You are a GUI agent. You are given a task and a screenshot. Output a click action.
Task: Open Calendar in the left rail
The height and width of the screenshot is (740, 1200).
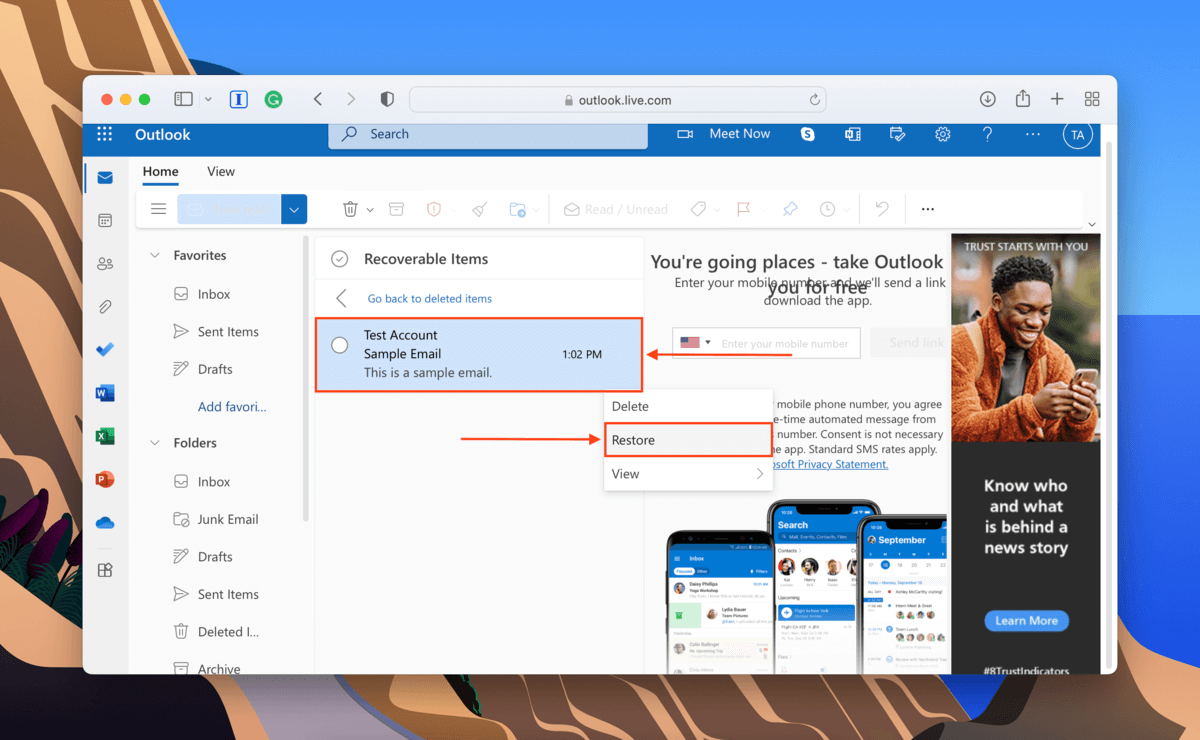pyautogui.click(x=105, y=220)
